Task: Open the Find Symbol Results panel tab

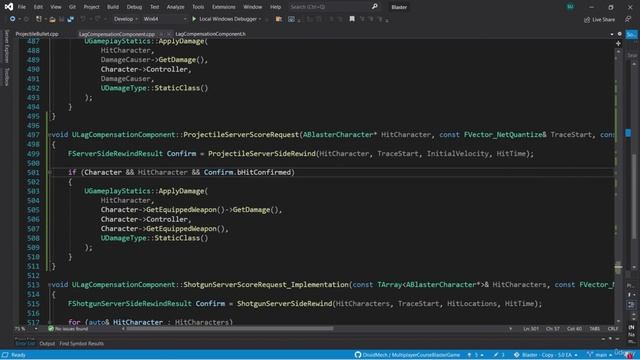Action: (x=82, y=343)
